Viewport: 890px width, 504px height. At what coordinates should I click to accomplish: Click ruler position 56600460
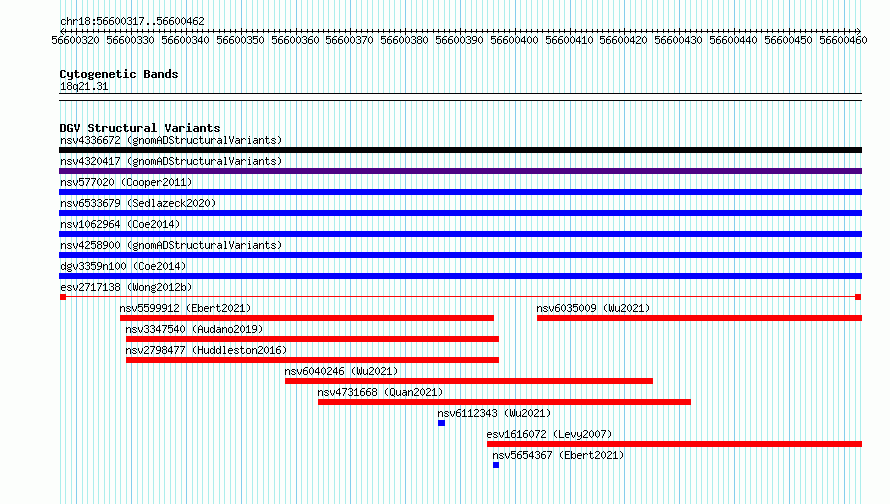843,40
